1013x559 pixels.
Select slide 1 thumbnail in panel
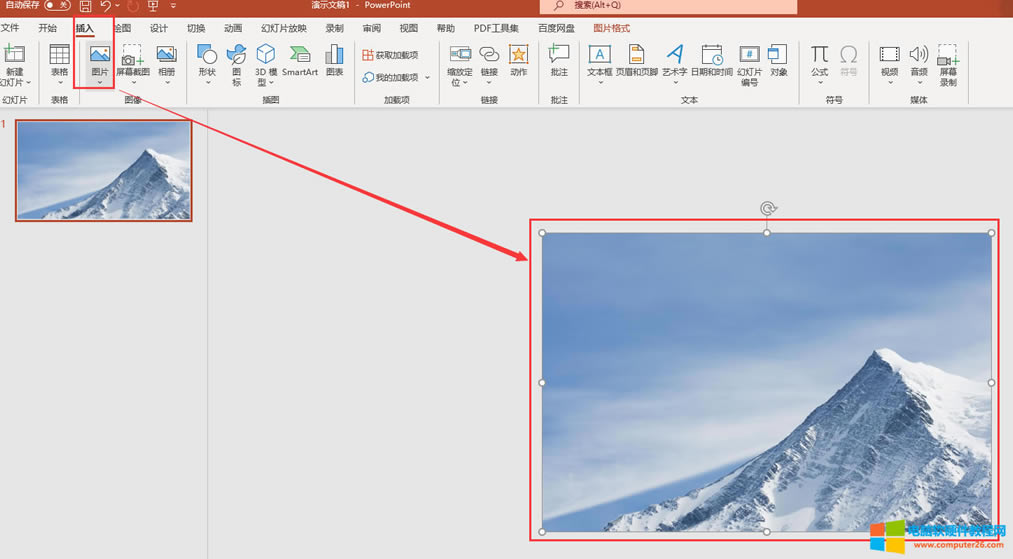coord(104,170)
